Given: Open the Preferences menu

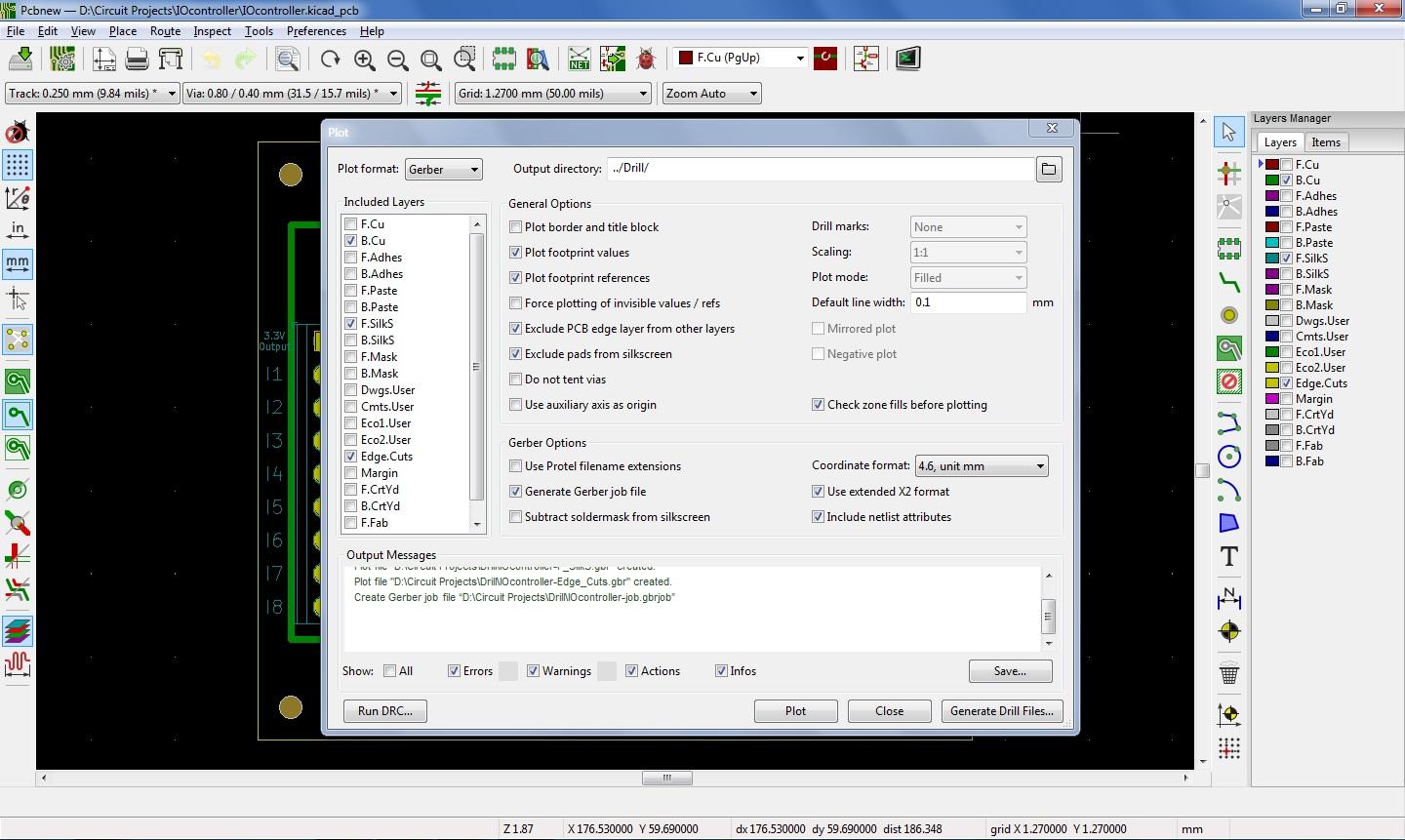Looking at the screenshot, I should [316, 31].
